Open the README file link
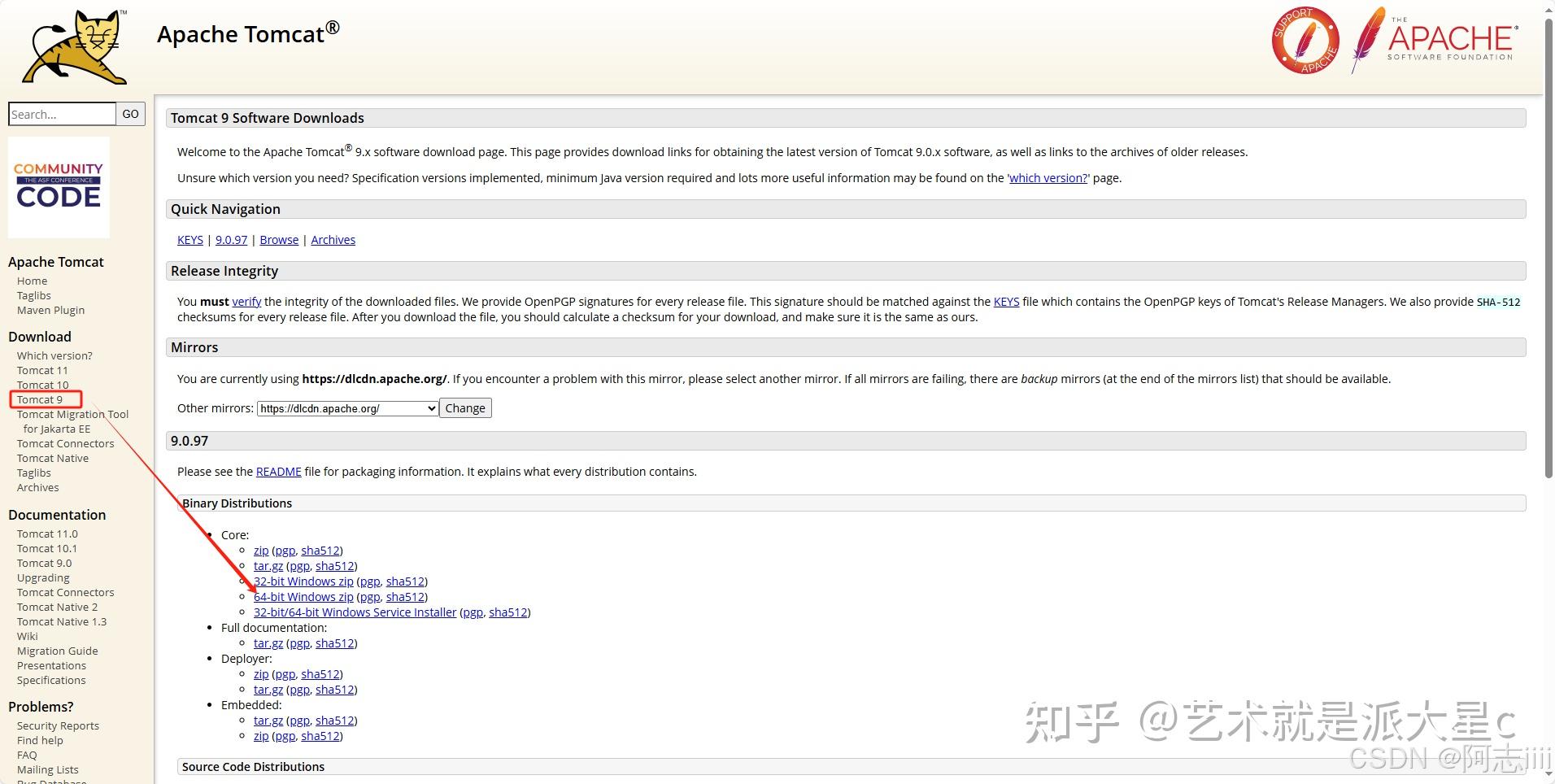1555x784 pixels. click(278, 472)
